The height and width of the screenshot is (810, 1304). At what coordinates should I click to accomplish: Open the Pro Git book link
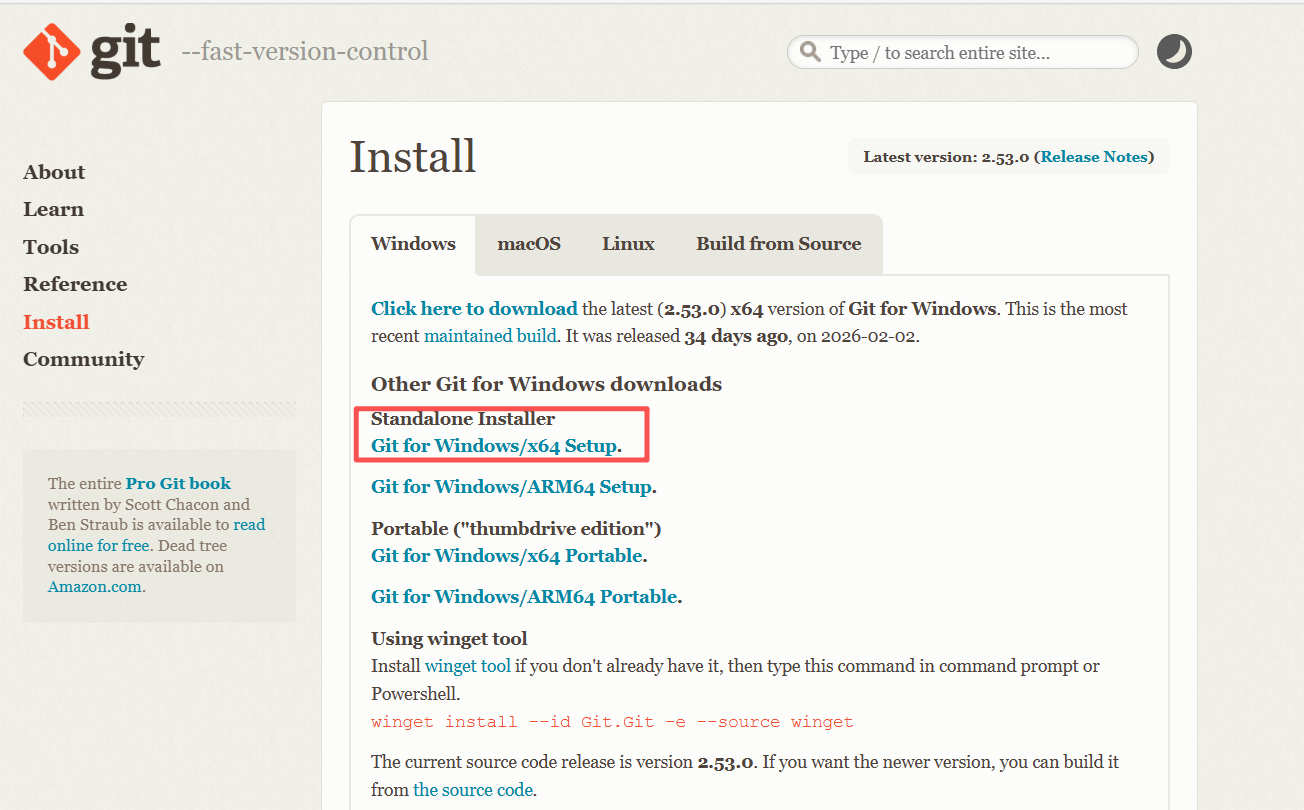coord(178,484)
